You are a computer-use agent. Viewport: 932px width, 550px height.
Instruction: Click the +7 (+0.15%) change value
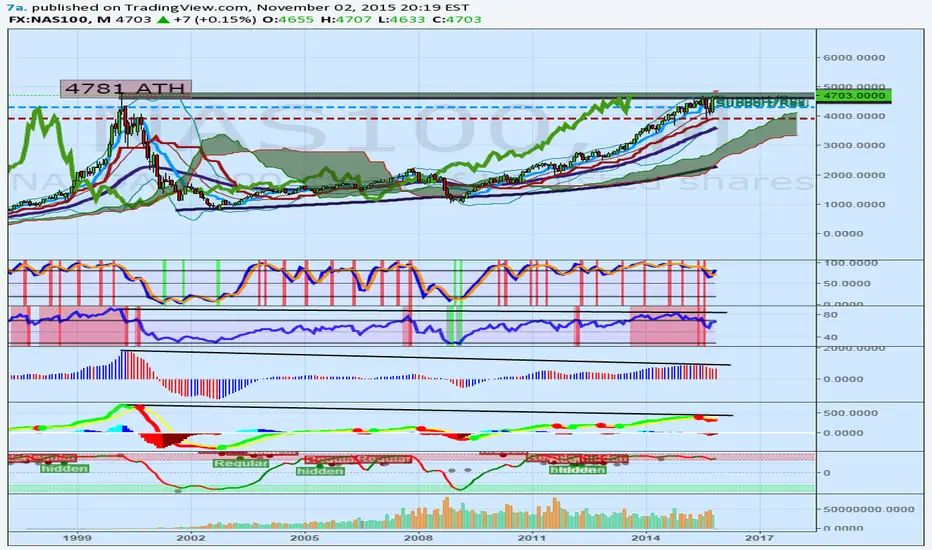tap(215, 20)
